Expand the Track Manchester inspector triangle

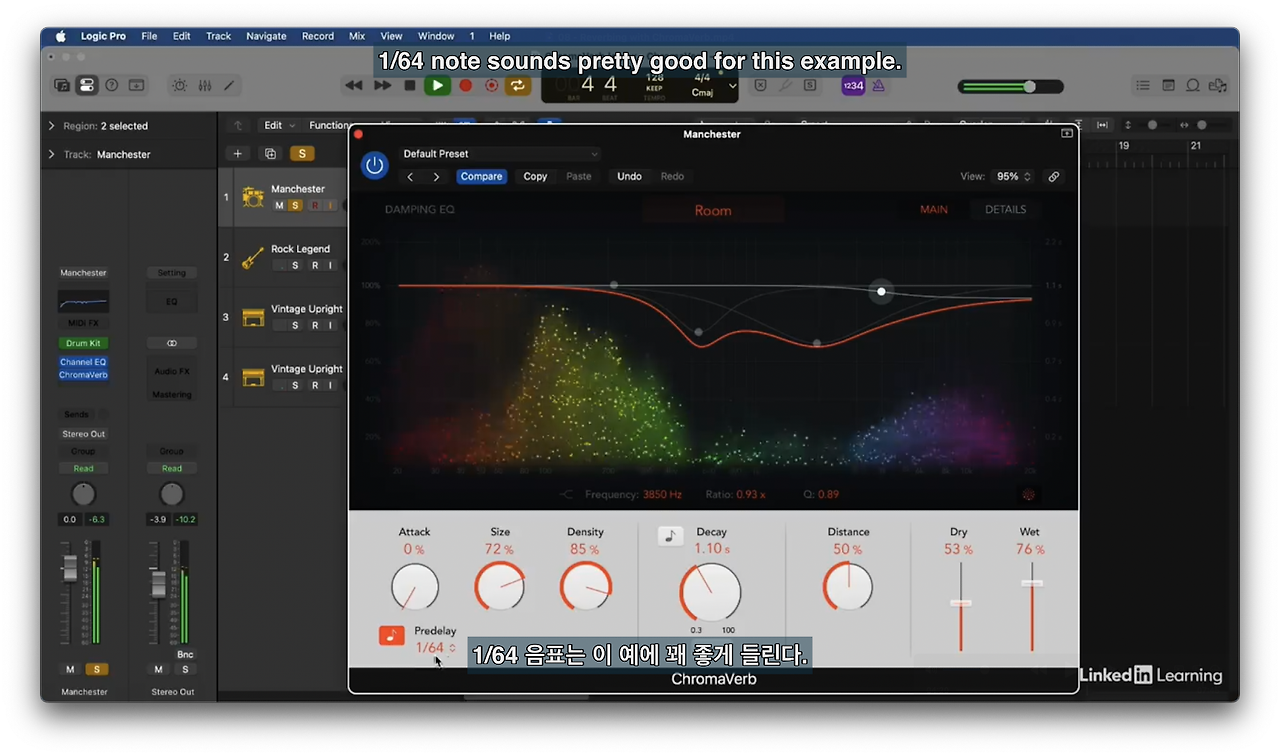52,154
